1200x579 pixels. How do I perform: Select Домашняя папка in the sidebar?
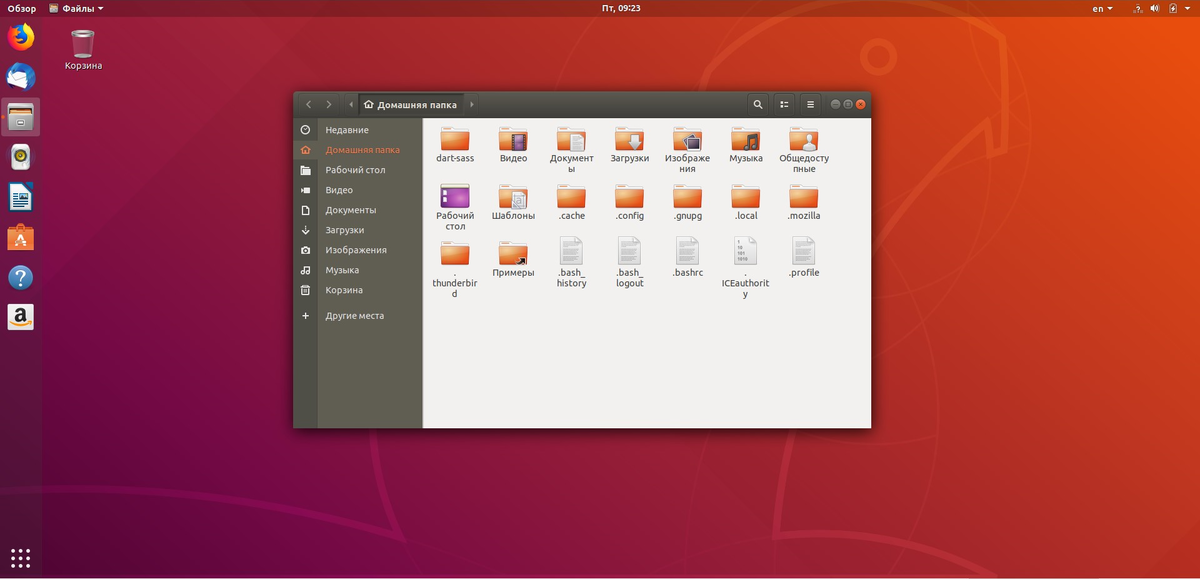tap(358, 150)
